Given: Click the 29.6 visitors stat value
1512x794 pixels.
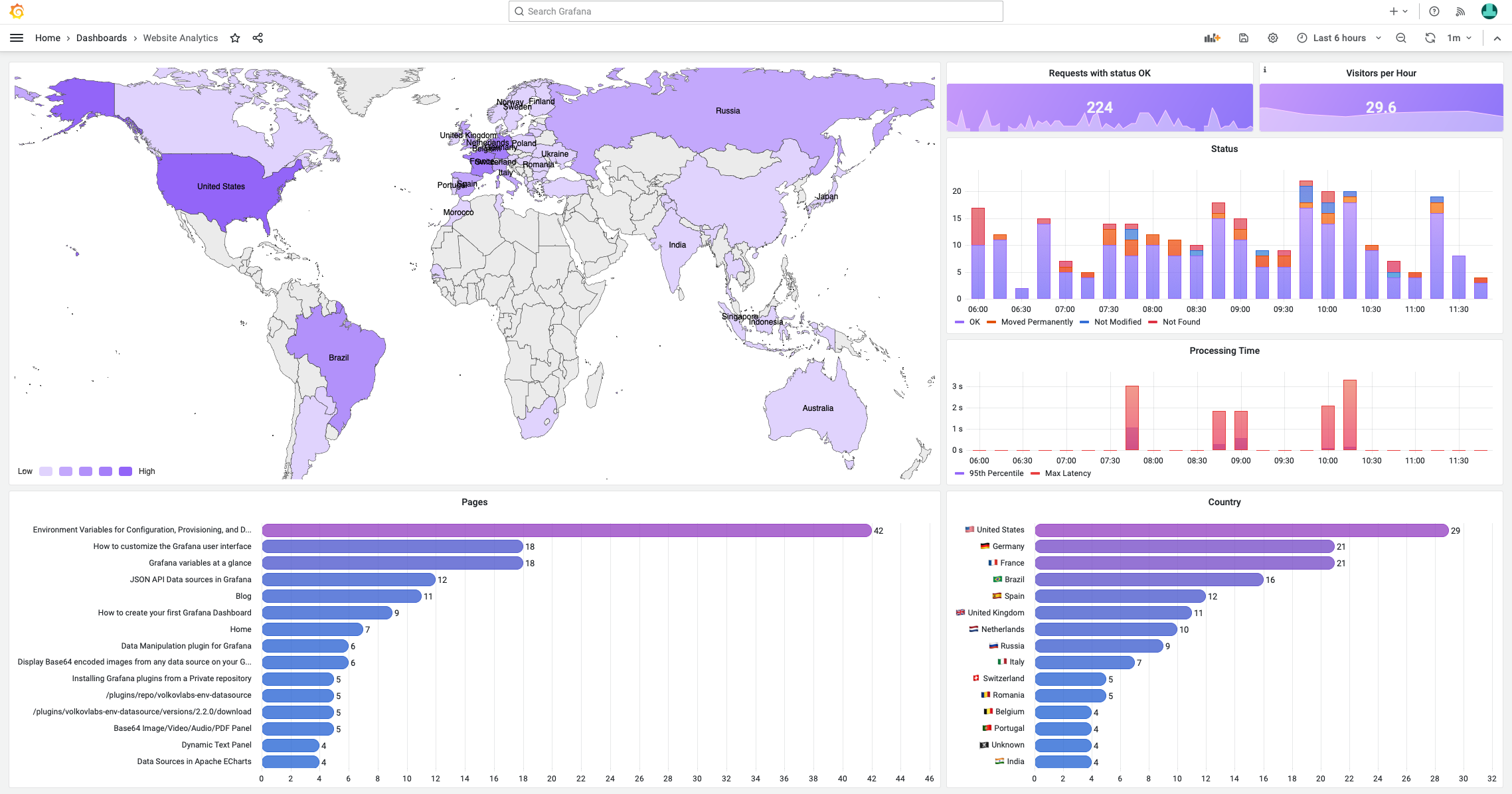Looking at the screenshot, I should (1381, 108).
